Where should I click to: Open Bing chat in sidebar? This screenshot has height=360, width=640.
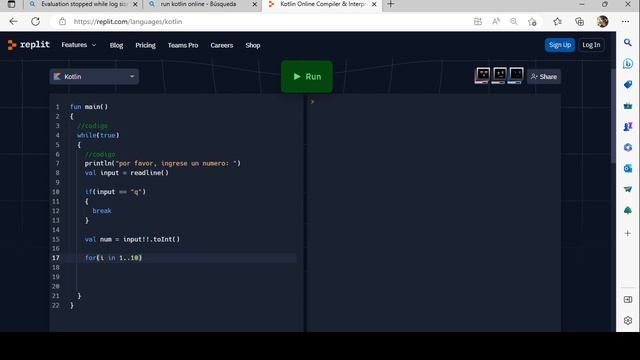(x=628, y=63)
